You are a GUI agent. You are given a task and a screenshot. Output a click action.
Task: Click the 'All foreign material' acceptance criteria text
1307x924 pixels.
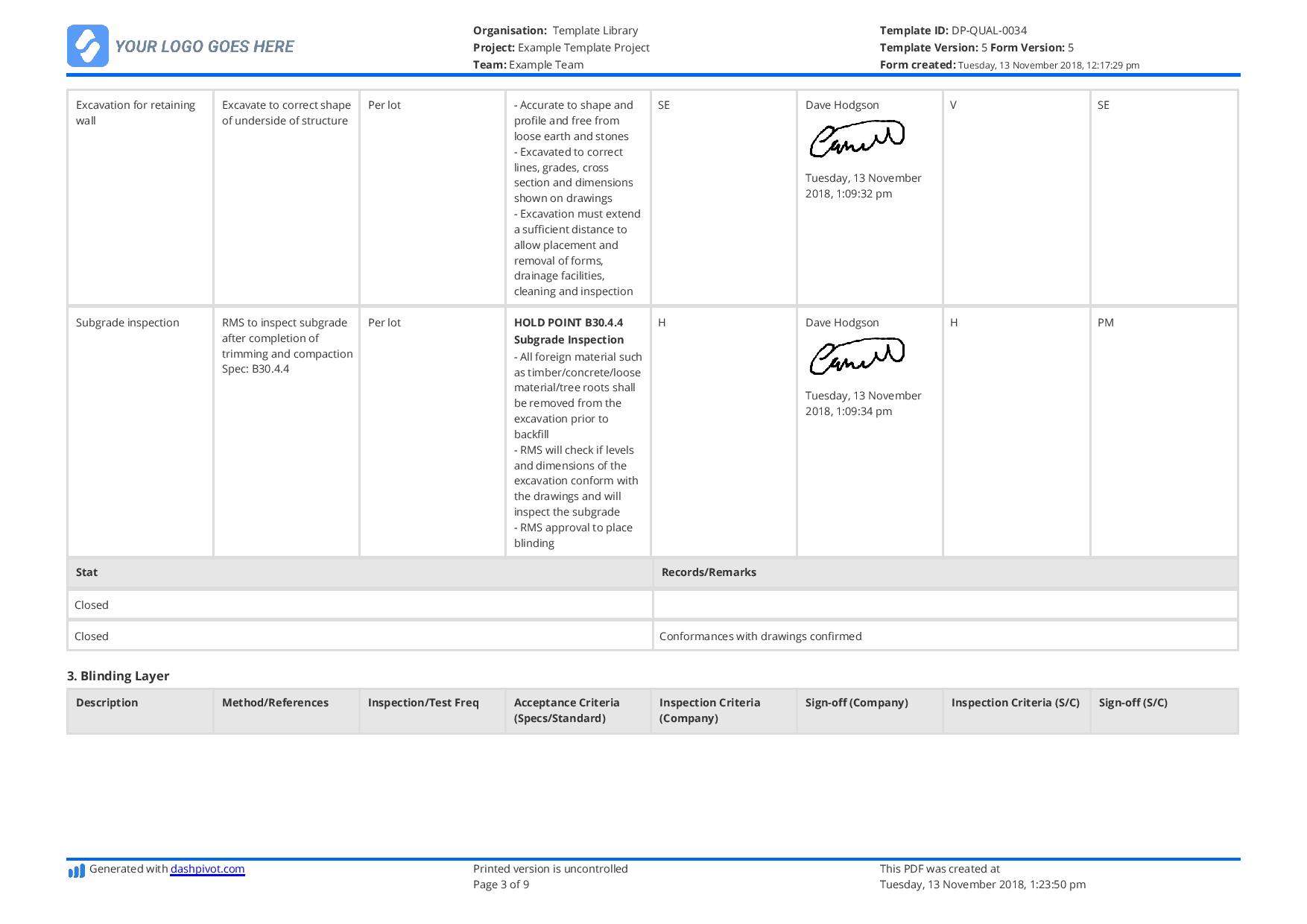coord(577,396)
